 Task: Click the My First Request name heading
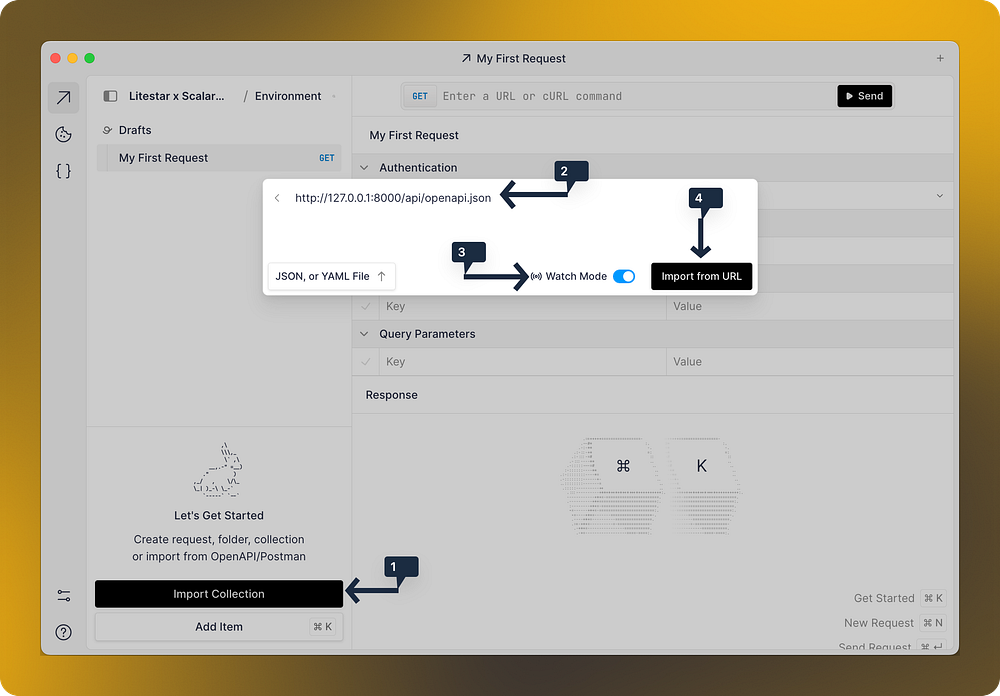(x=414, y=135)
